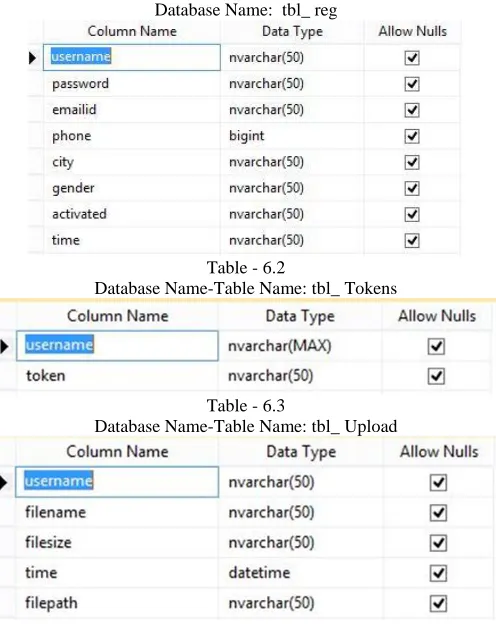This screenshot has width=496, height=632.
Task: Click Allow Nulls header in tbl_Upload table
Action: (439, 452)
